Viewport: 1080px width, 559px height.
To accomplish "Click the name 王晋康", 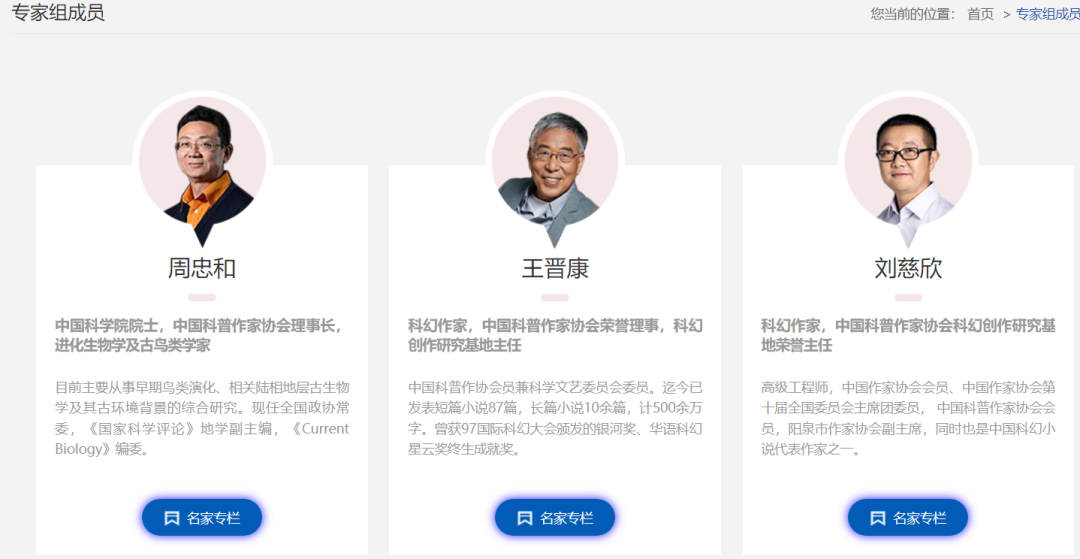I will [x=555, y=268].
